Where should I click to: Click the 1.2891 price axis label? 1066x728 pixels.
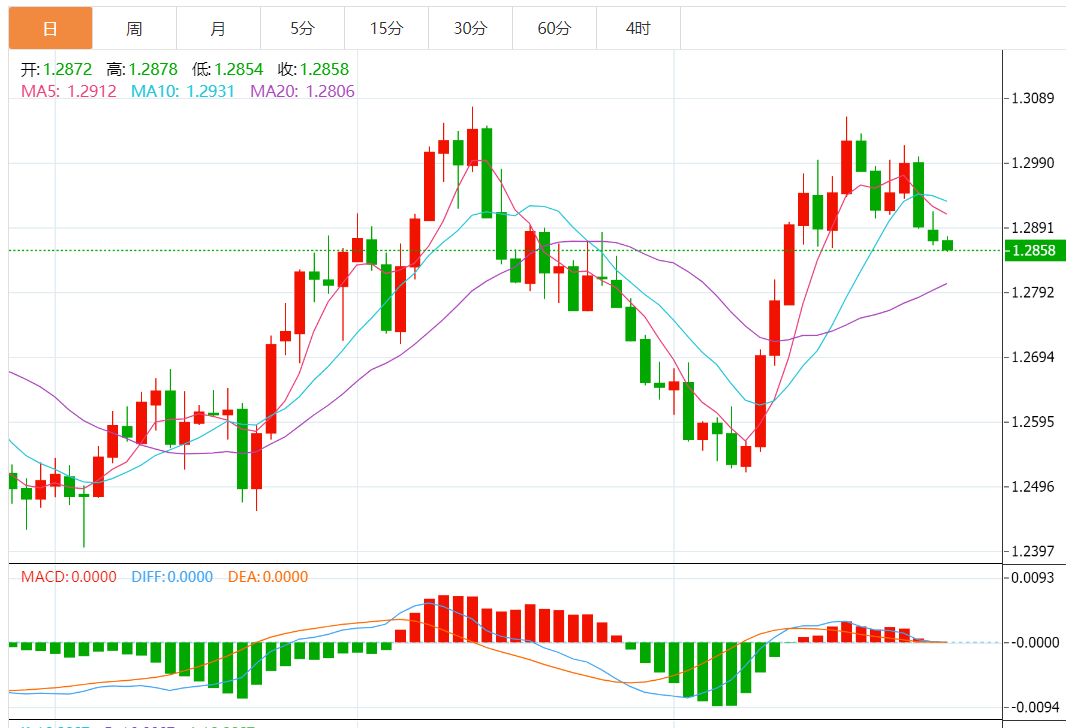[1033, 228]
